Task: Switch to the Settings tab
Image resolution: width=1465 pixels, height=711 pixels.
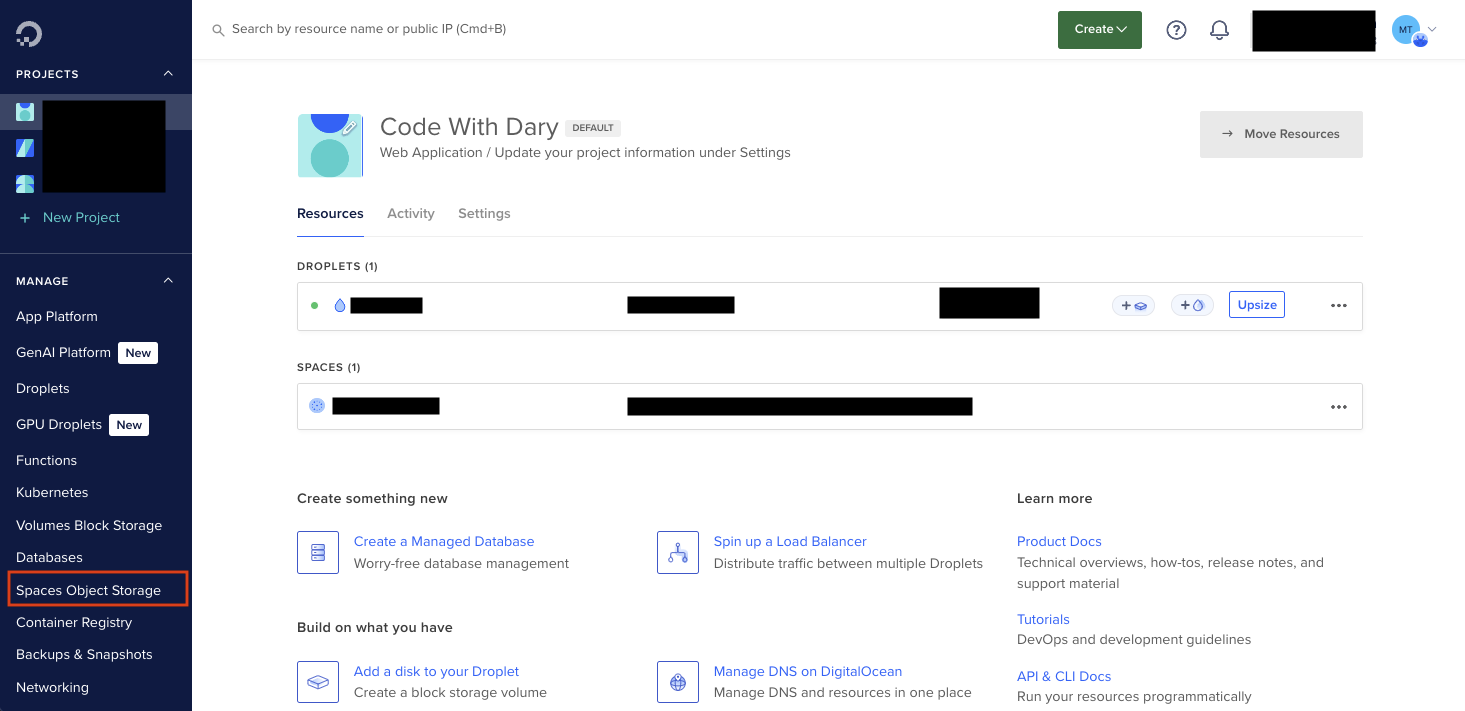Action: pyautogui.click(x=484, y=213)
